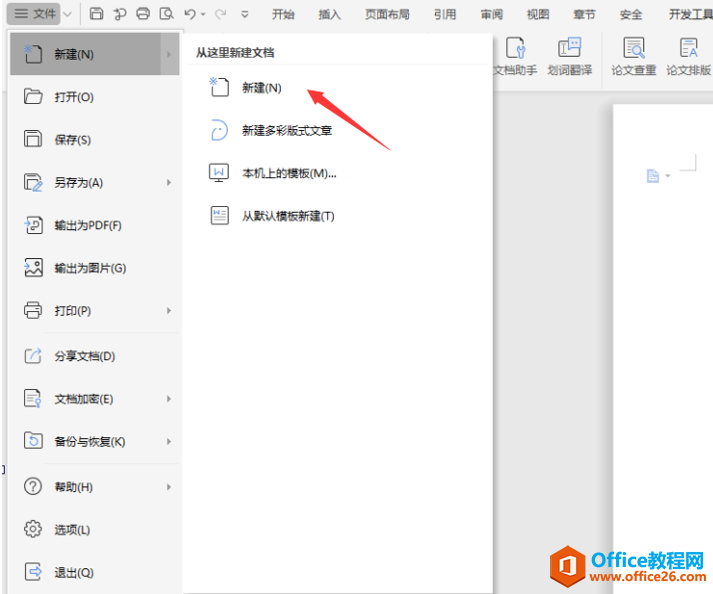Click the 帮助(H) question mark icon
This screenshot has height=594, width=713.
pos(33,487)
